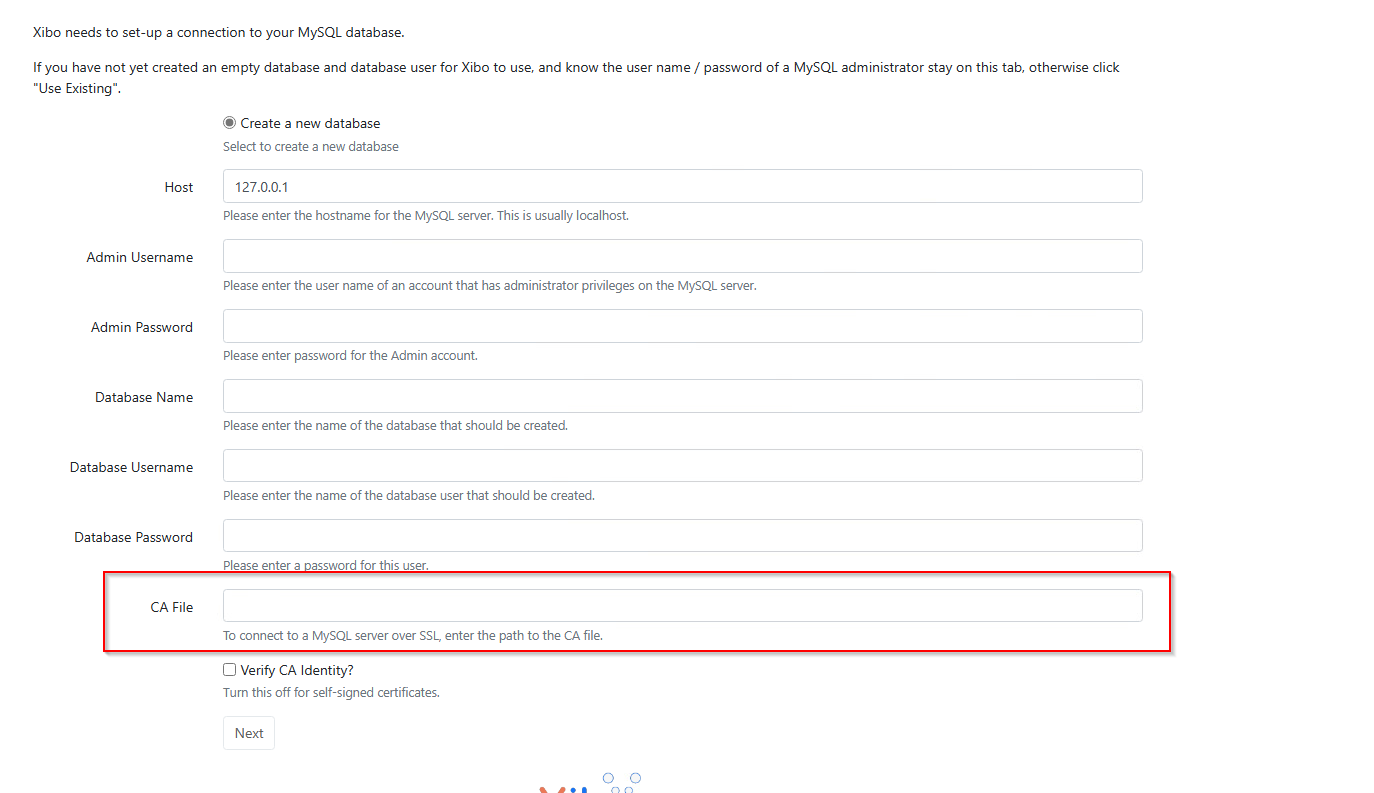The image size is (1374, 793).
Task: Click the Admin Username label
Action: [x=140, y=257]
